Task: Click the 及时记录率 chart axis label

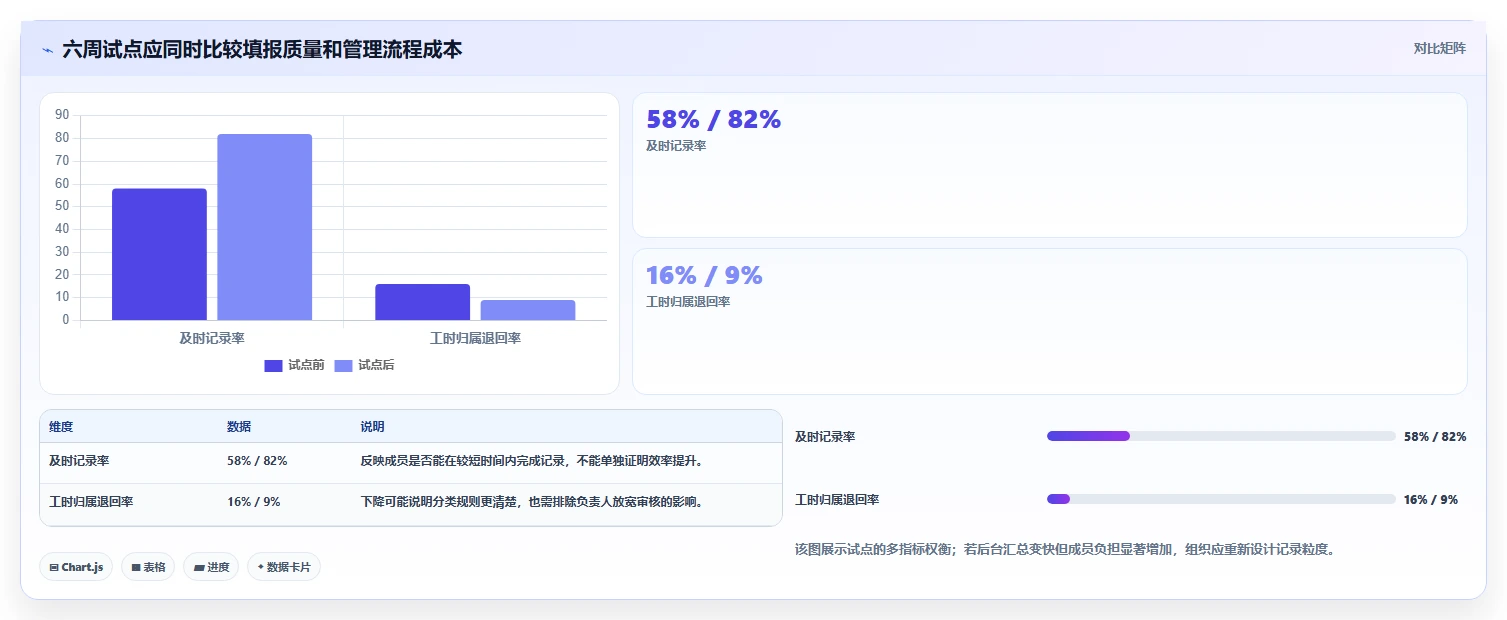Action: pyautogui.click(x=212, y=338)
